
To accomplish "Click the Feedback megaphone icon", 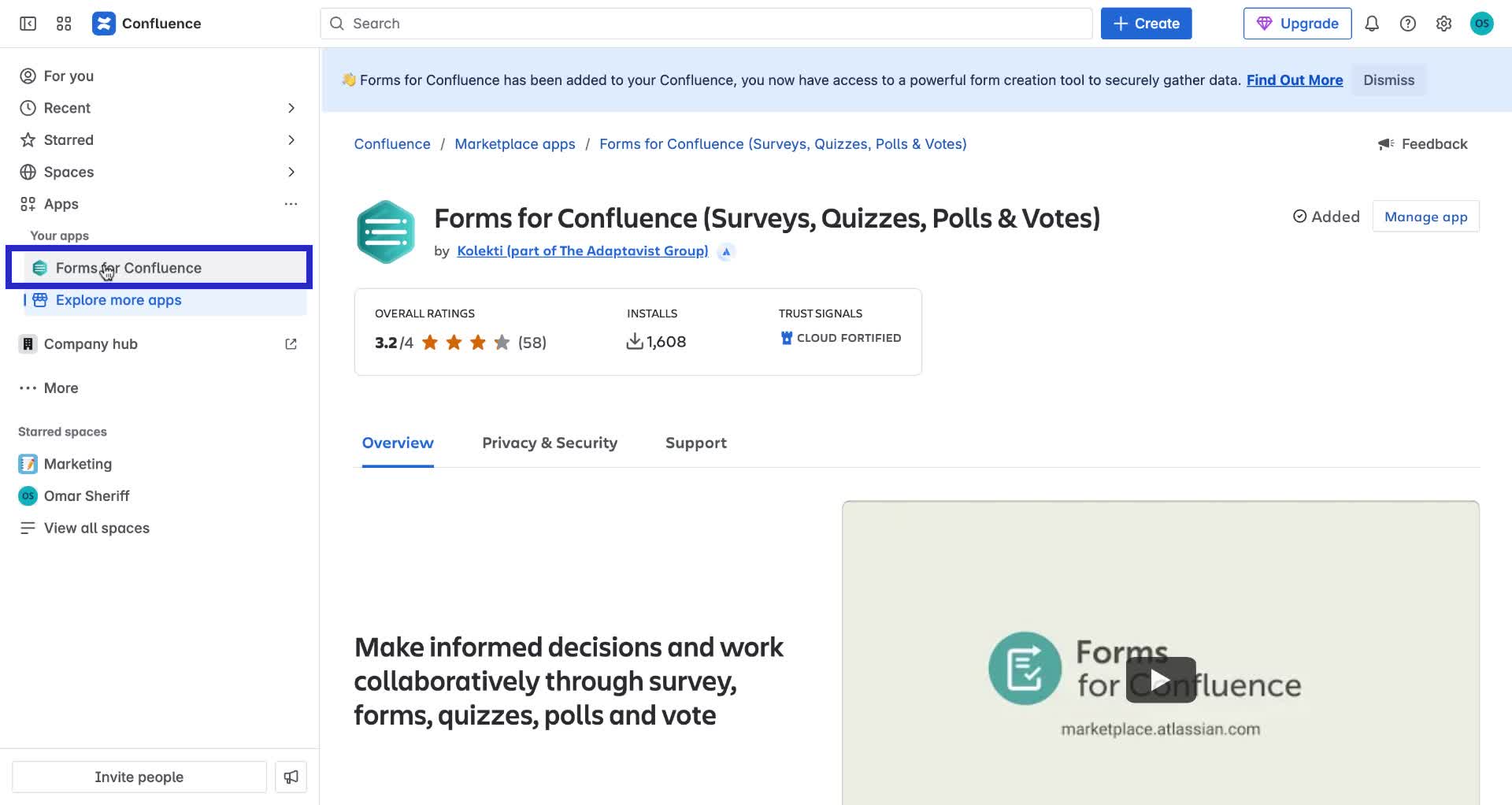I will 1385,143.
